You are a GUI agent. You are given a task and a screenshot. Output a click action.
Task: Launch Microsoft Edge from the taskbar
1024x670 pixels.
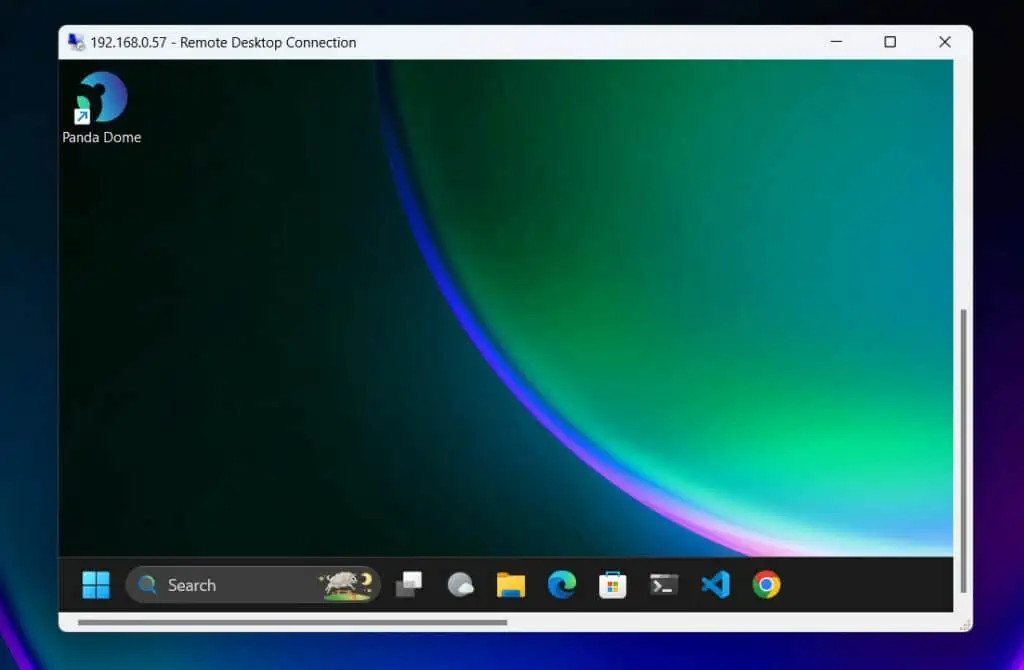(x=562, y=584)
